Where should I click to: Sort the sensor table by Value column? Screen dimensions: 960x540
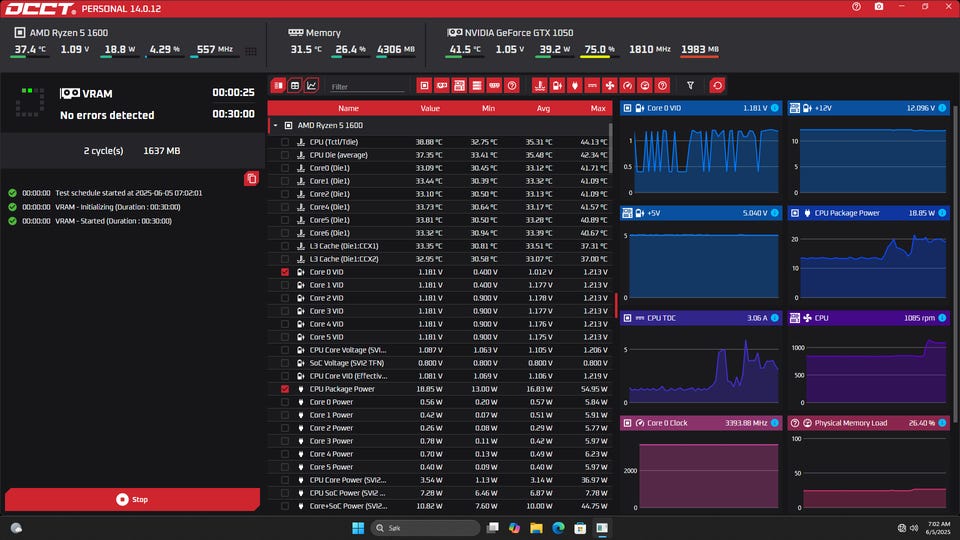[x=430, y=108]
